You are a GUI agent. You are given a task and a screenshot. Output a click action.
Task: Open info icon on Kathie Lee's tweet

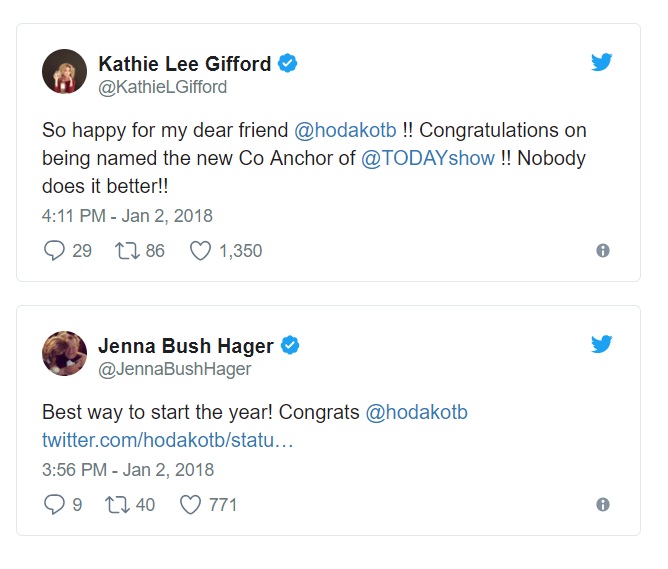pyautogui.click(x=603, y=251)
